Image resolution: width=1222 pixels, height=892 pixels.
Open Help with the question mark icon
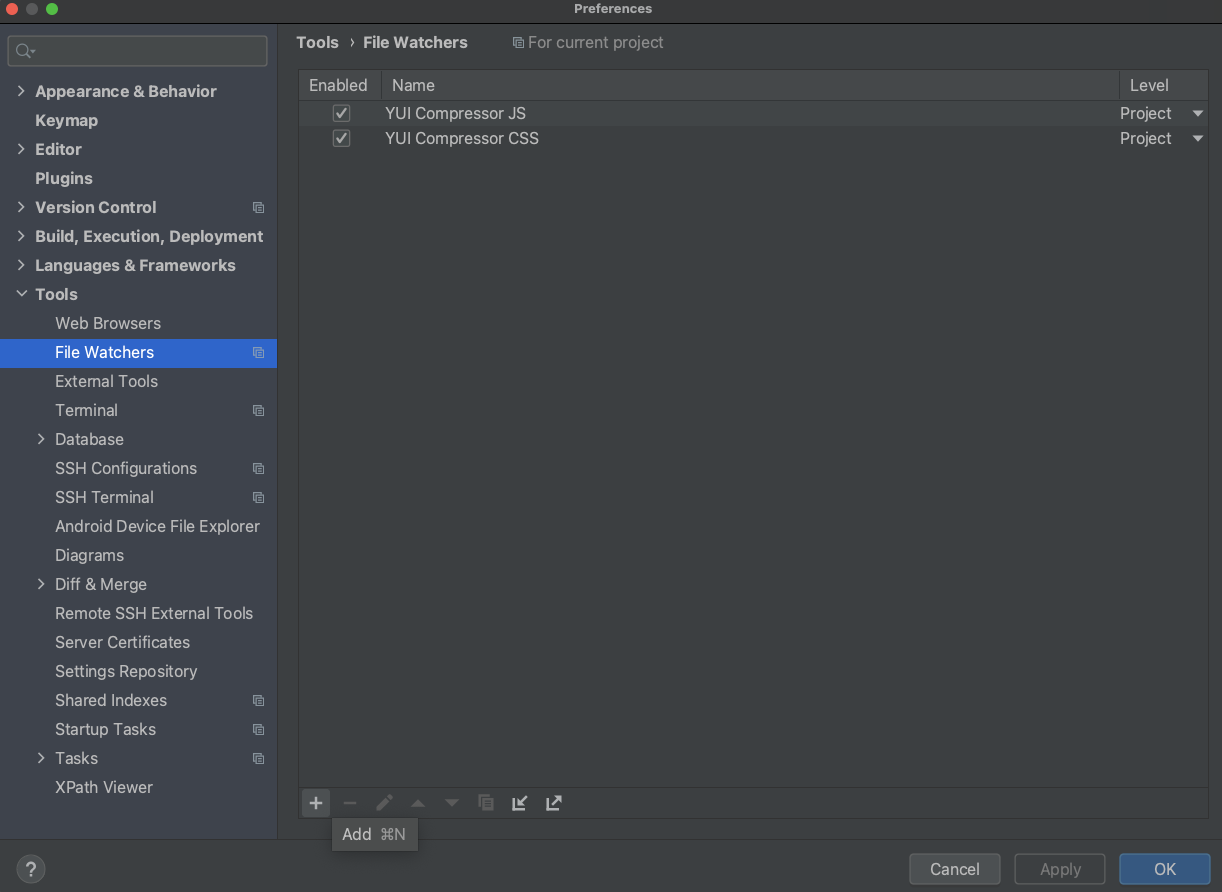31,869
